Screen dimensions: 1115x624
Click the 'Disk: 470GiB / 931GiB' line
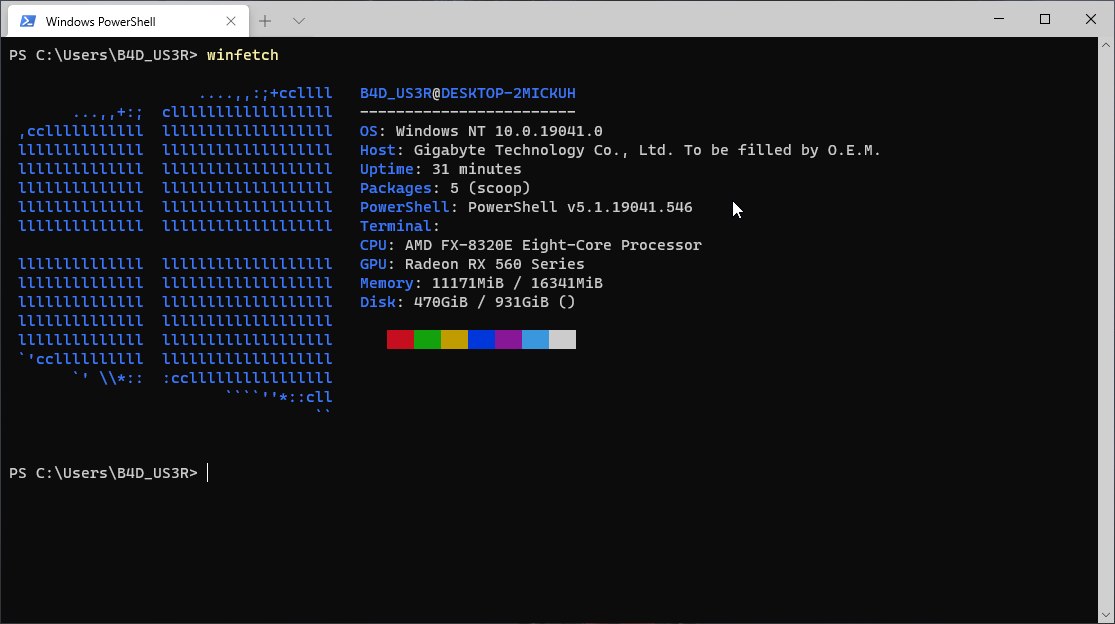point(468,302)
